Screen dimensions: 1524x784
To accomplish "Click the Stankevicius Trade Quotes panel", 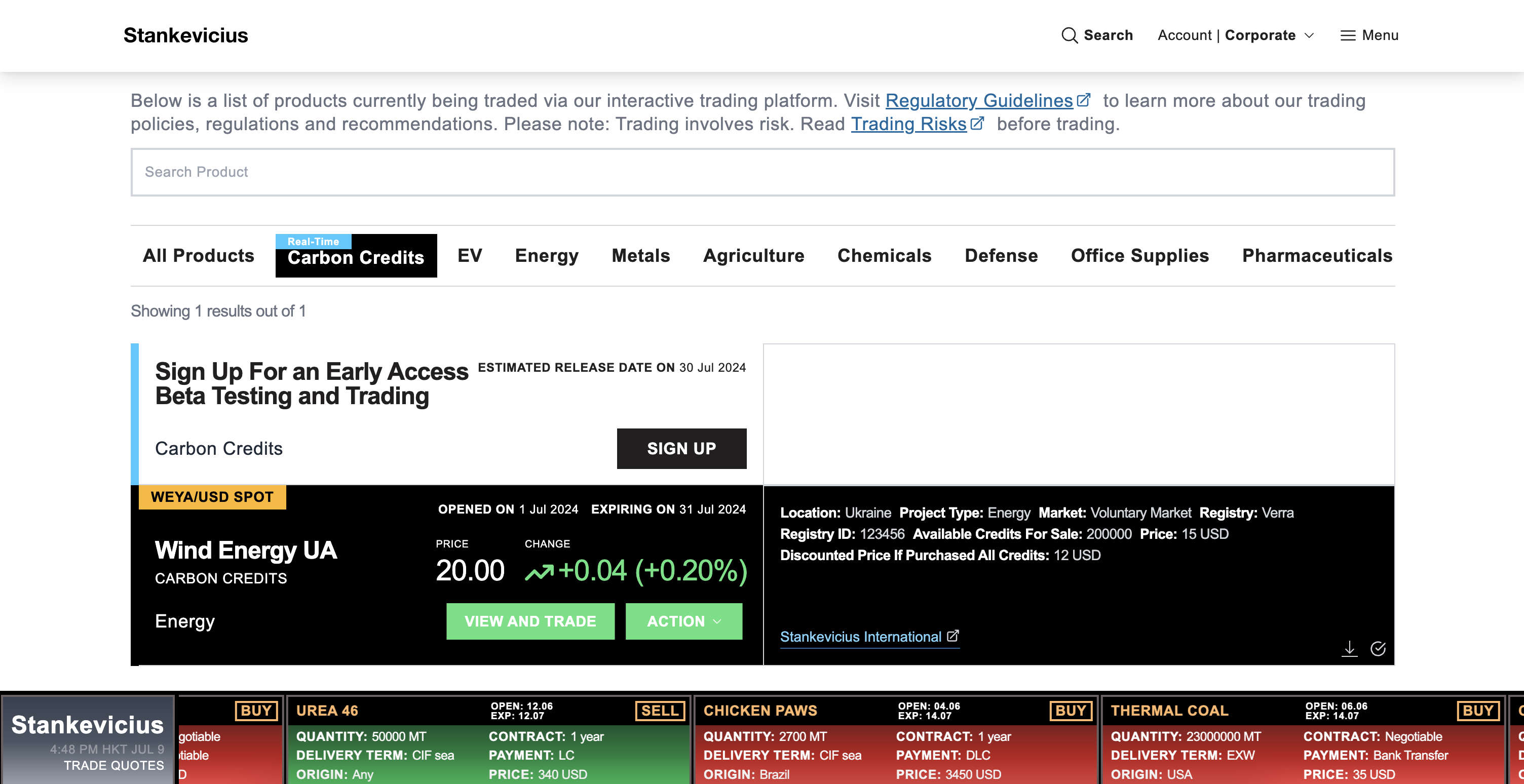I will pos(88,740).
